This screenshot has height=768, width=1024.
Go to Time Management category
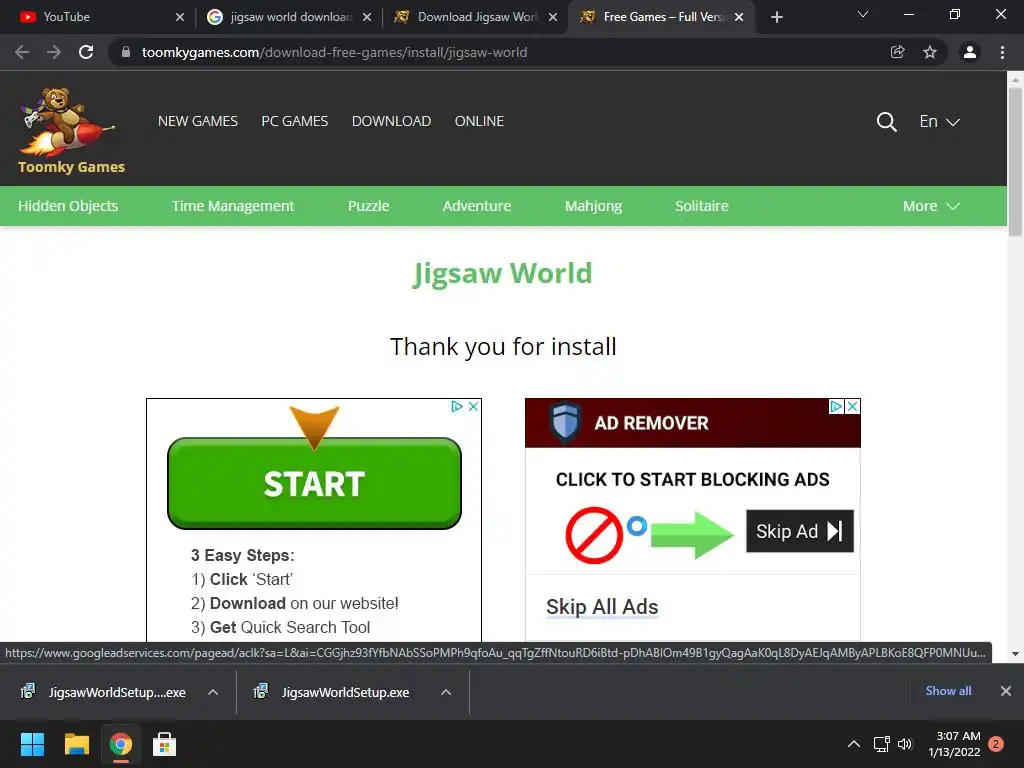pyautogui.click(x=232, y=206)
